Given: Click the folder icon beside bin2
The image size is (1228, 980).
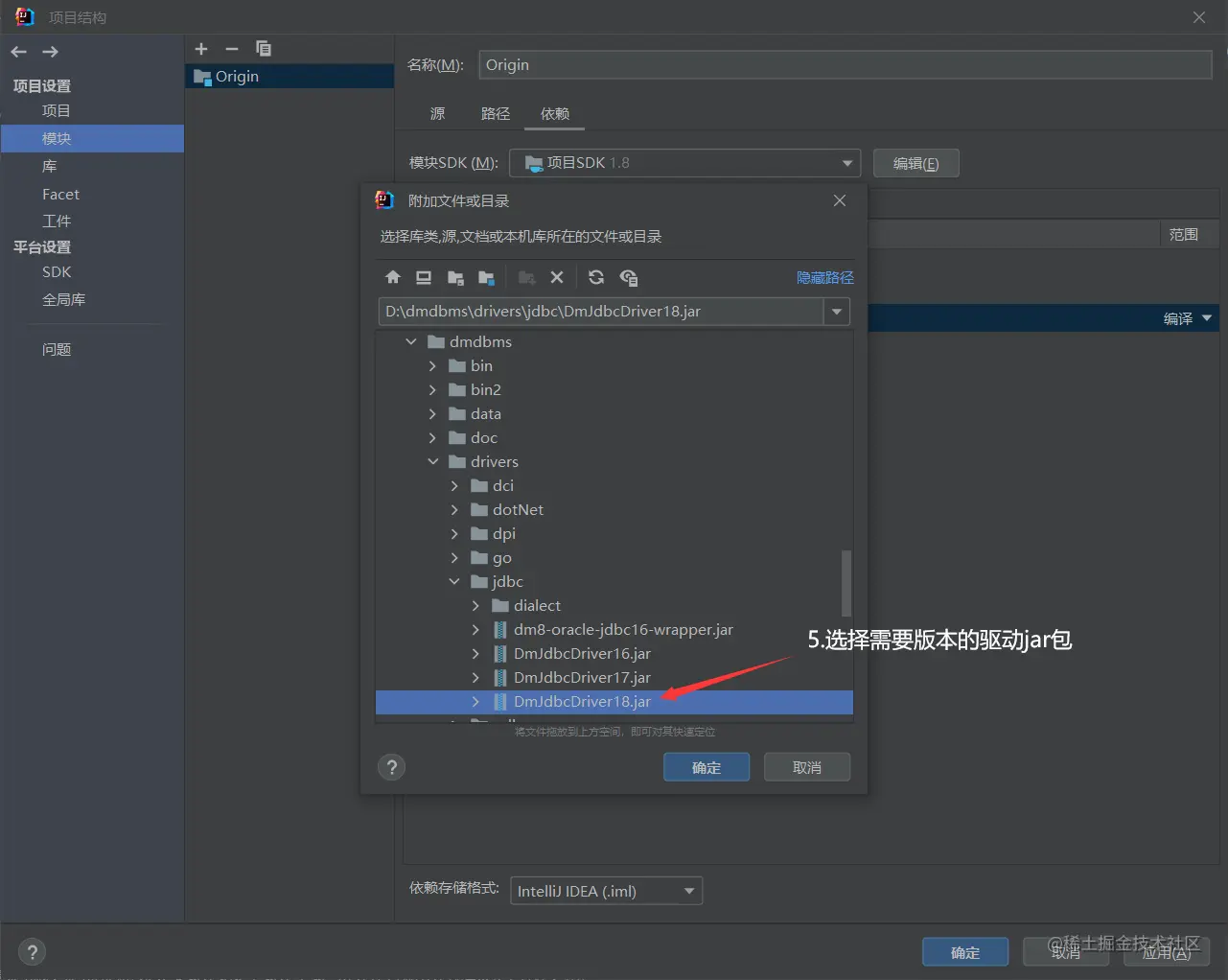Looking at the screenshot, I should 458,390.
